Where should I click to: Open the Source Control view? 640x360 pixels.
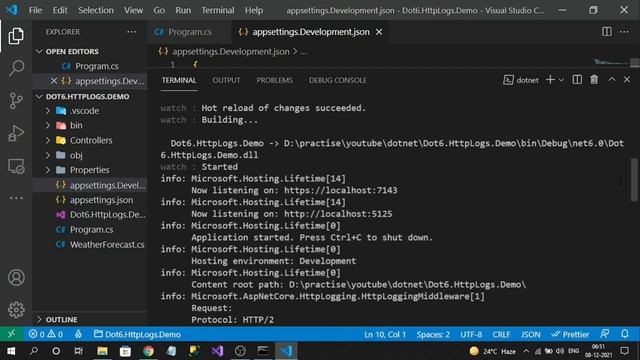point(16,100)
